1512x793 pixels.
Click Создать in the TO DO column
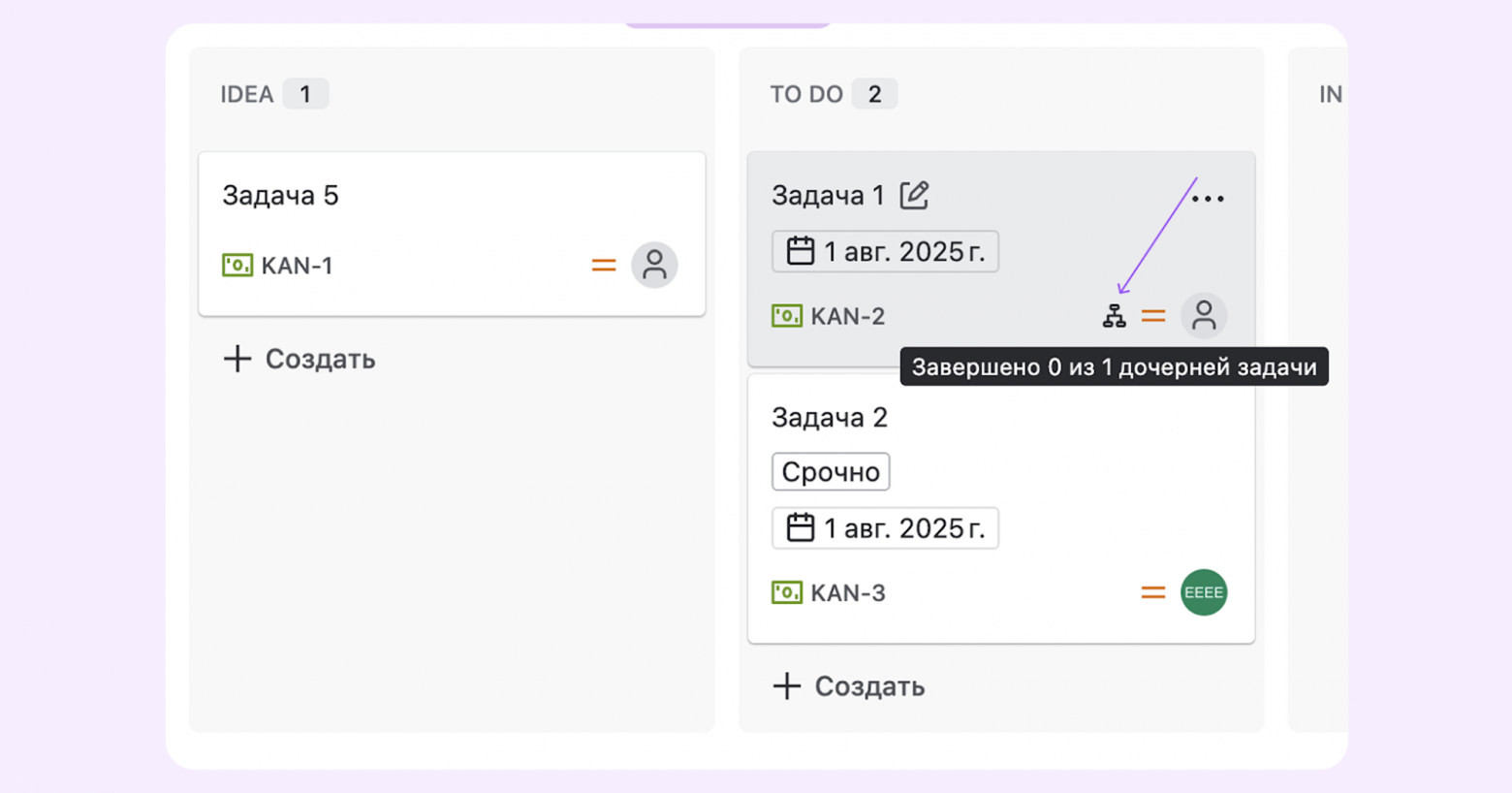850,686
